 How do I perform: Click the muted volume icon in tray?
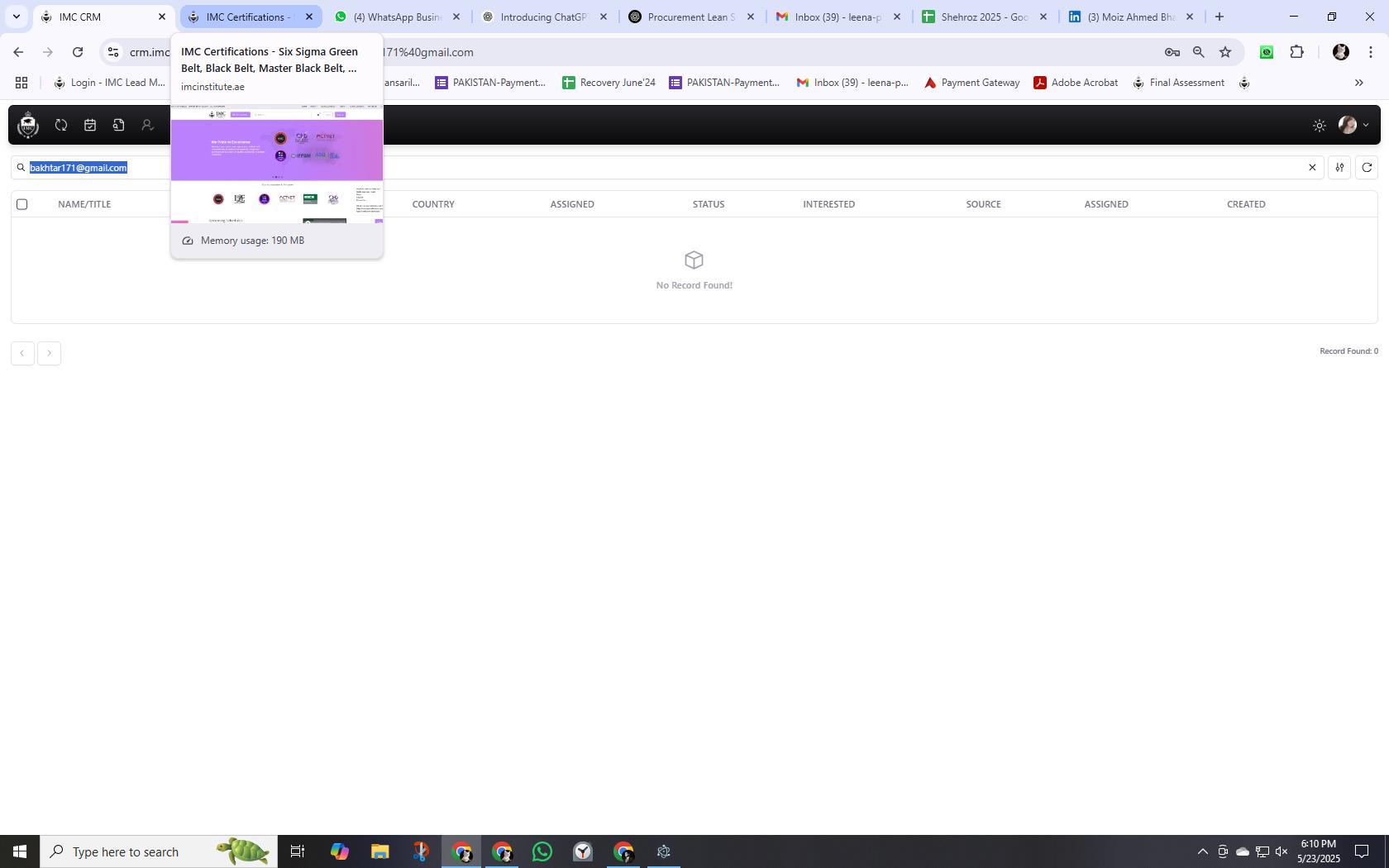[1282, 851]
